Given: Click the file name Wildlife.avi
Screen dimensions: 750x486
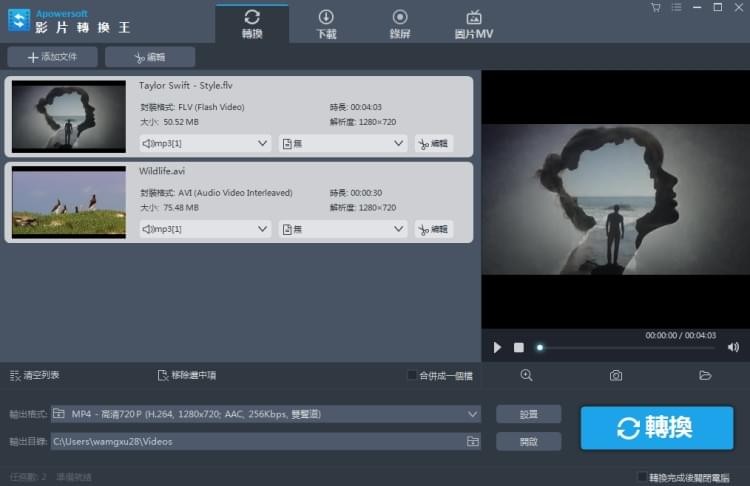Looking at the screenshot, I should click(162, 171).
